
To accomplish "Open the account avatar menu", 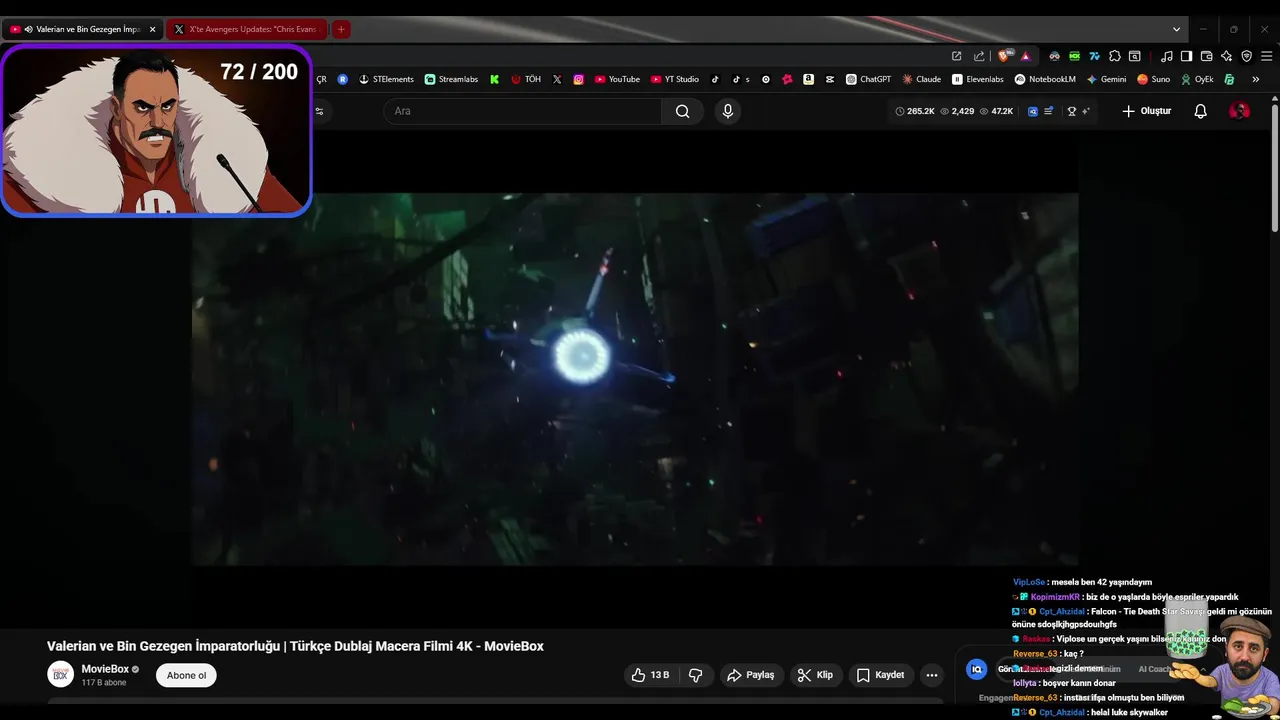I will point(1239,111).
